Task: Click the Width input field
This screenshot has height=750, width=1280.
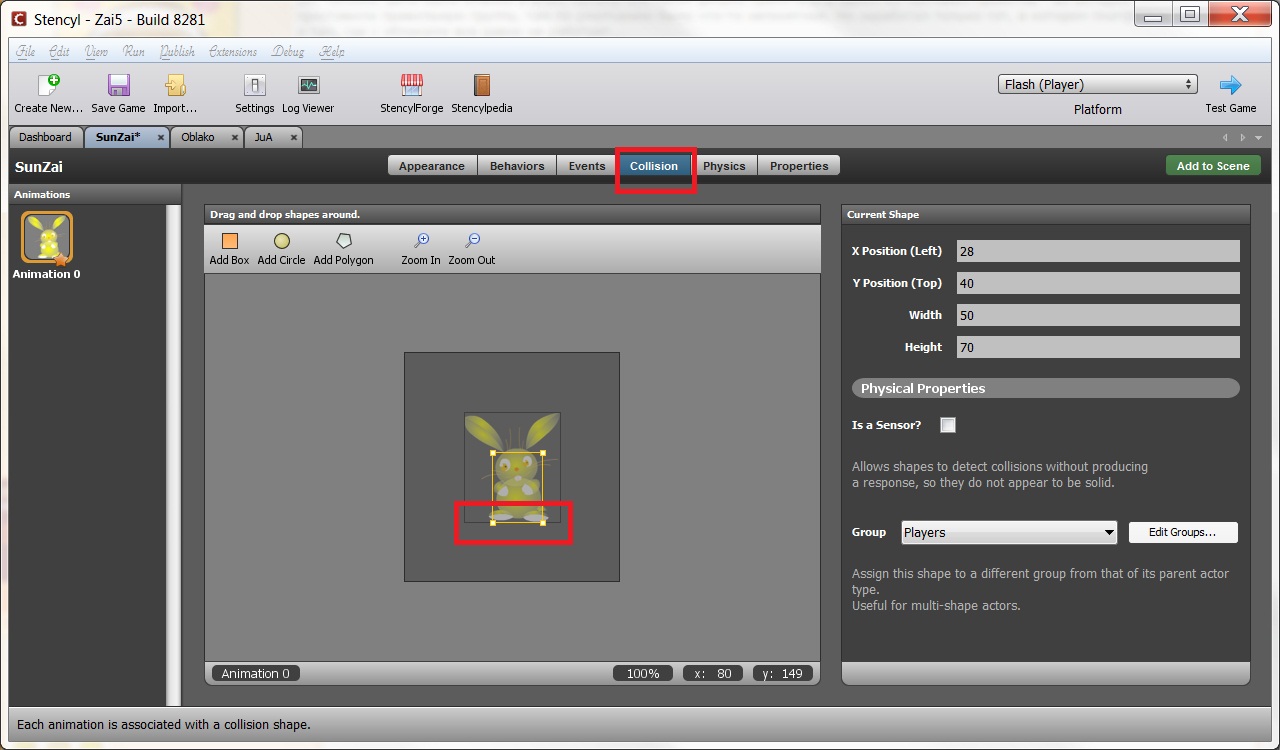Action: [x=1097, y=315]
